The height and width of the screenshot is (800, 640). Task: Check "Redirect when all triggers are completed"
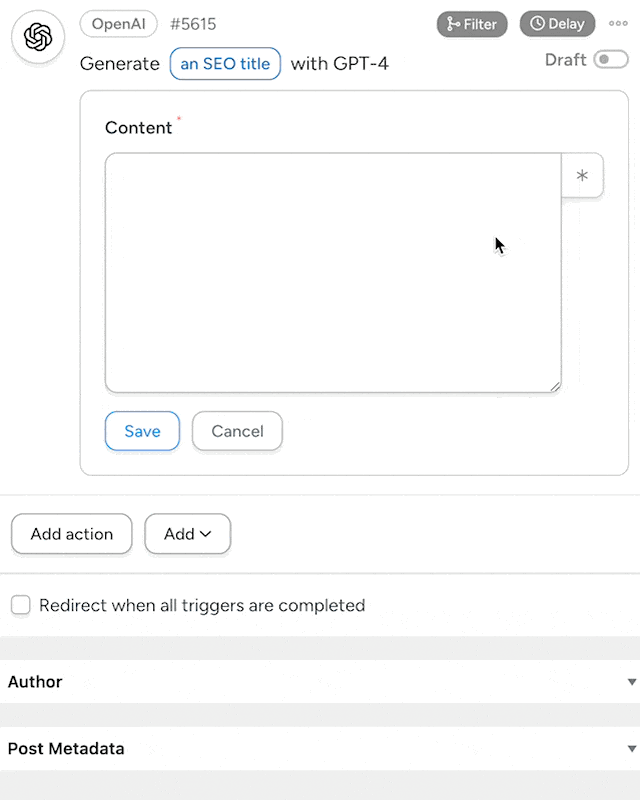coord(19,605)
